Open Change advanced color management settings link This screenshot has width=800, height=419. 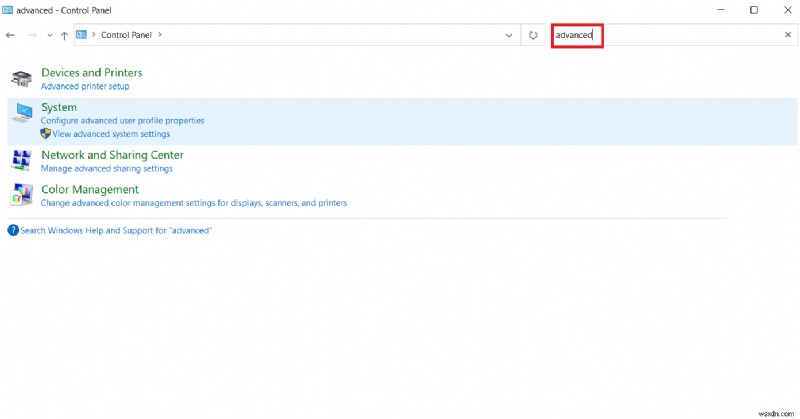(194, 203)
